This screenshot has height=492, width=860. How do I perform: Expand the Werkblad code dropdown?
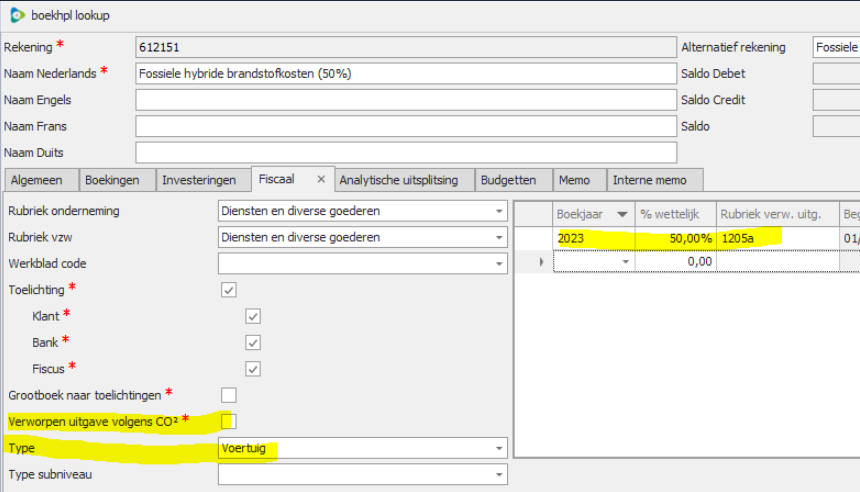tap(498, 264)
